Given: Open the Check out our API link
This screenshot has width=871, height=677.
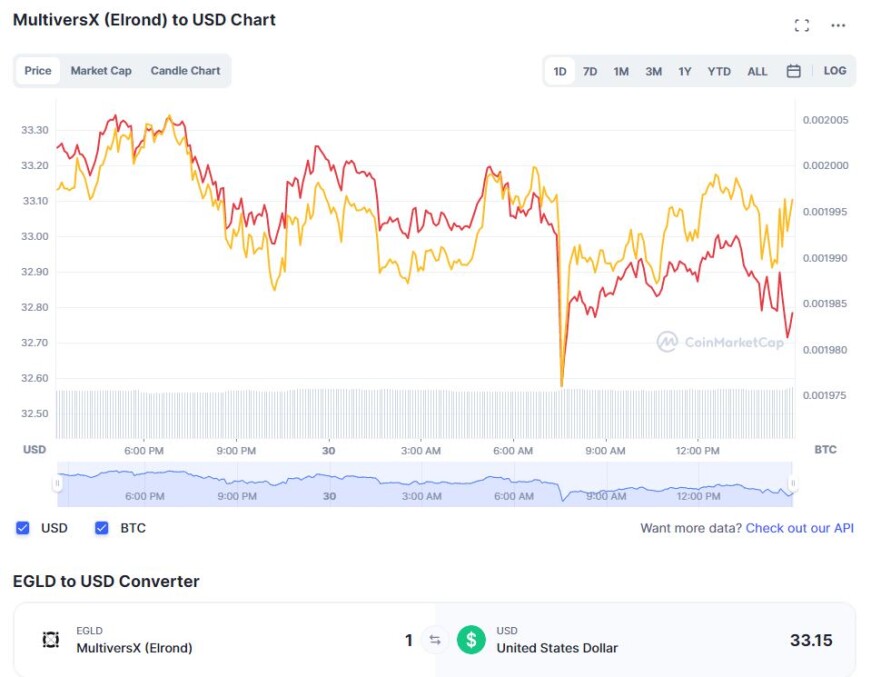Looking at the screenshot, I should pyautogui.click(x=799, y=528).
